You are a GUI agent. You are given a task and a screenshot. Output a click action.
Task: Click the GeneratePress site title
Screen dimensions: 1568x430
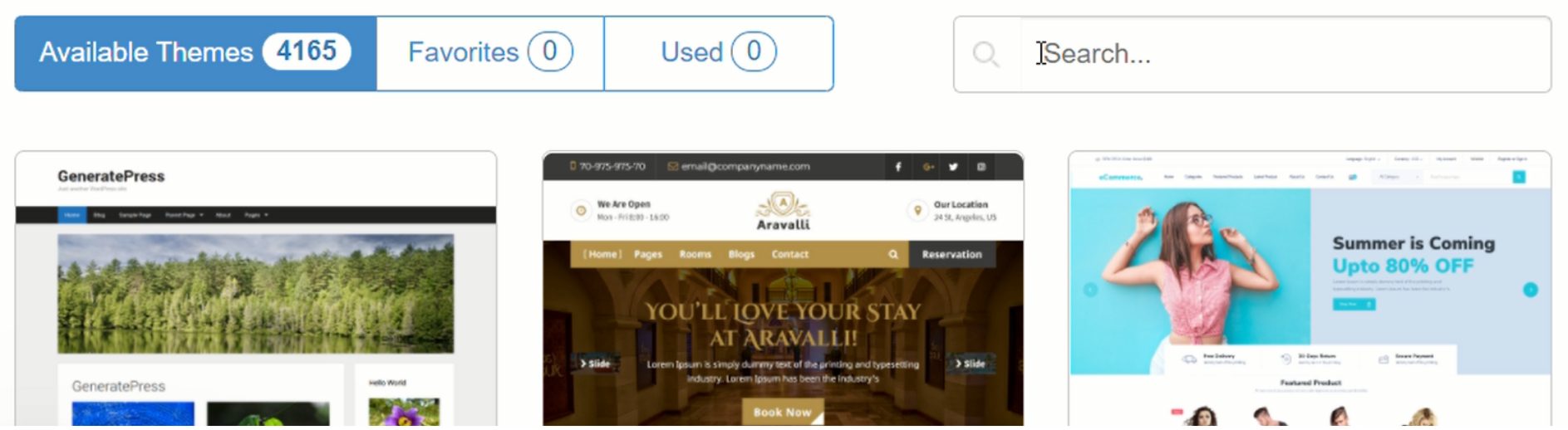pos(111,177)
